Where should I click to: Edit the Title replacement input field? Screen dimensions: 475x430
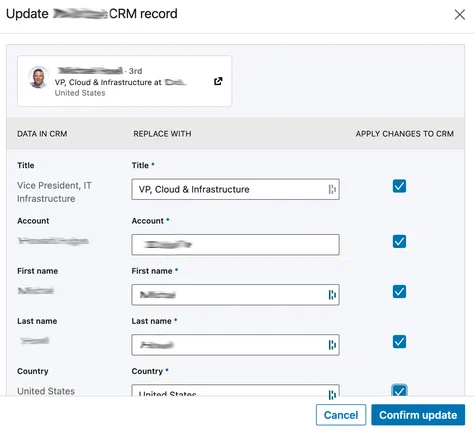(x=235, y=189)
